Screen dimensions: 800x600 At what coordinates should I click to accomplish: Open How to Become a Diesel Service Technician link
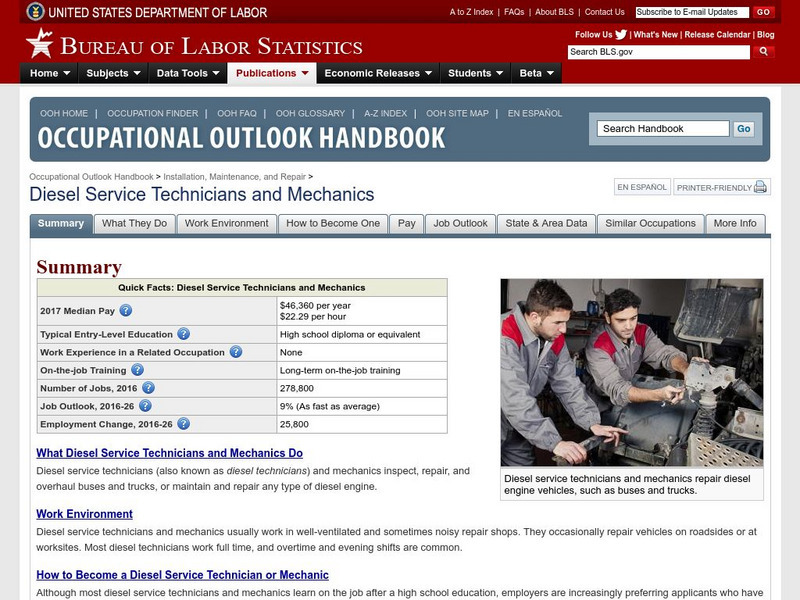click(182, 575)
